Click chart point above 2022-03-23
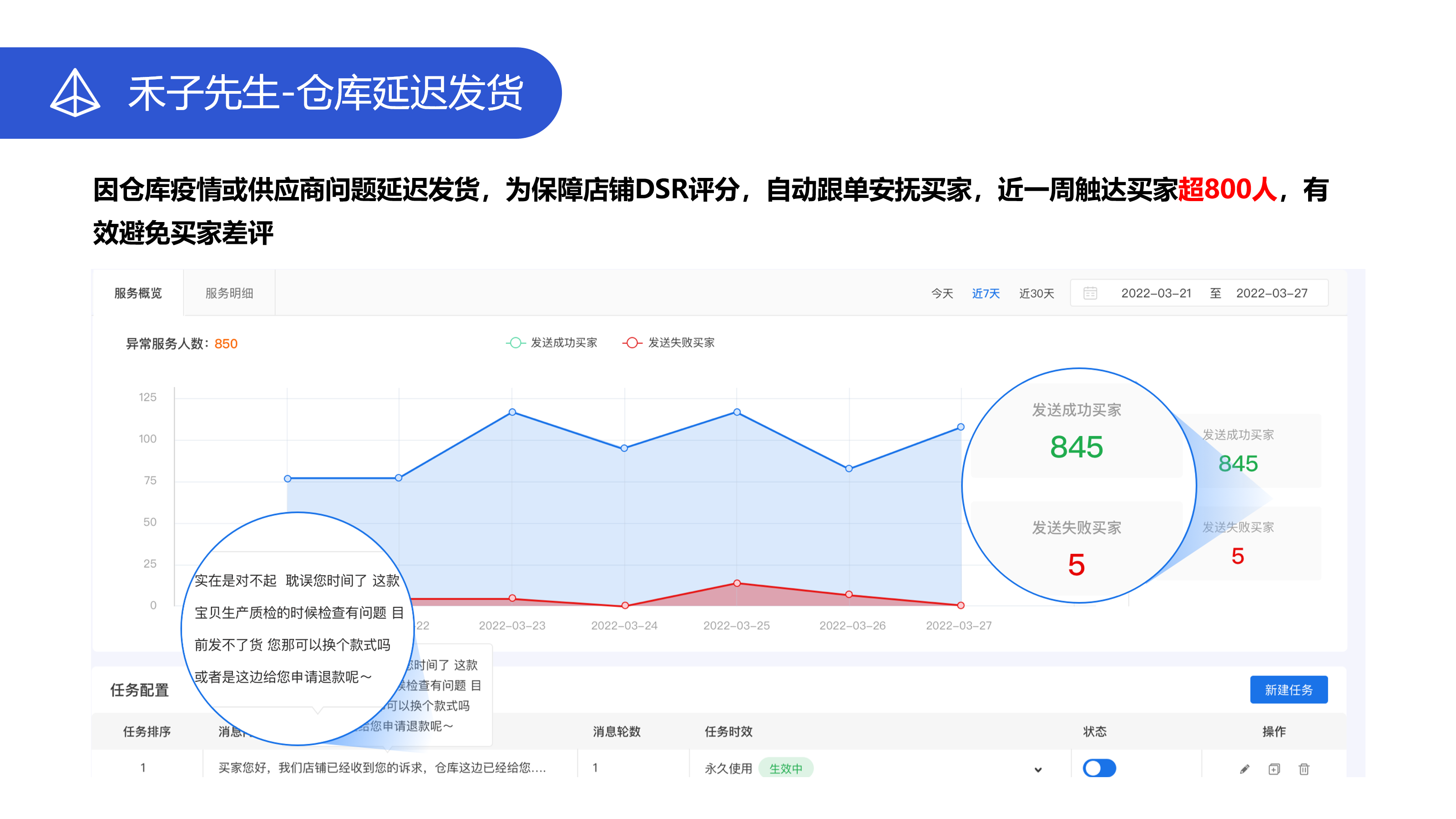This screenshot has height=819, width=1456. (512, 412)
